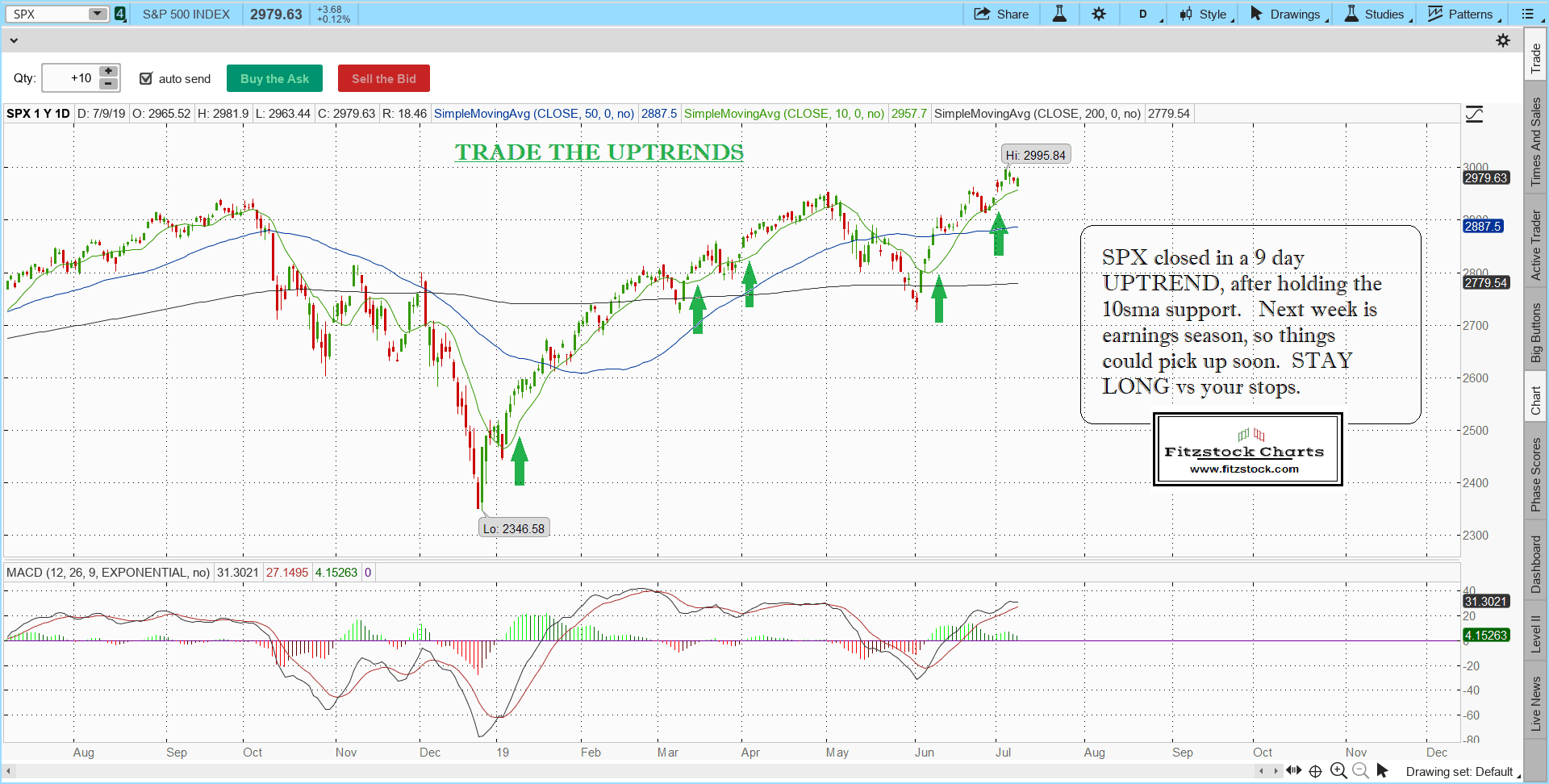Increase quantity with the plus stepper
Viewport: 1549px width, 784px height.
coord(108,71)
